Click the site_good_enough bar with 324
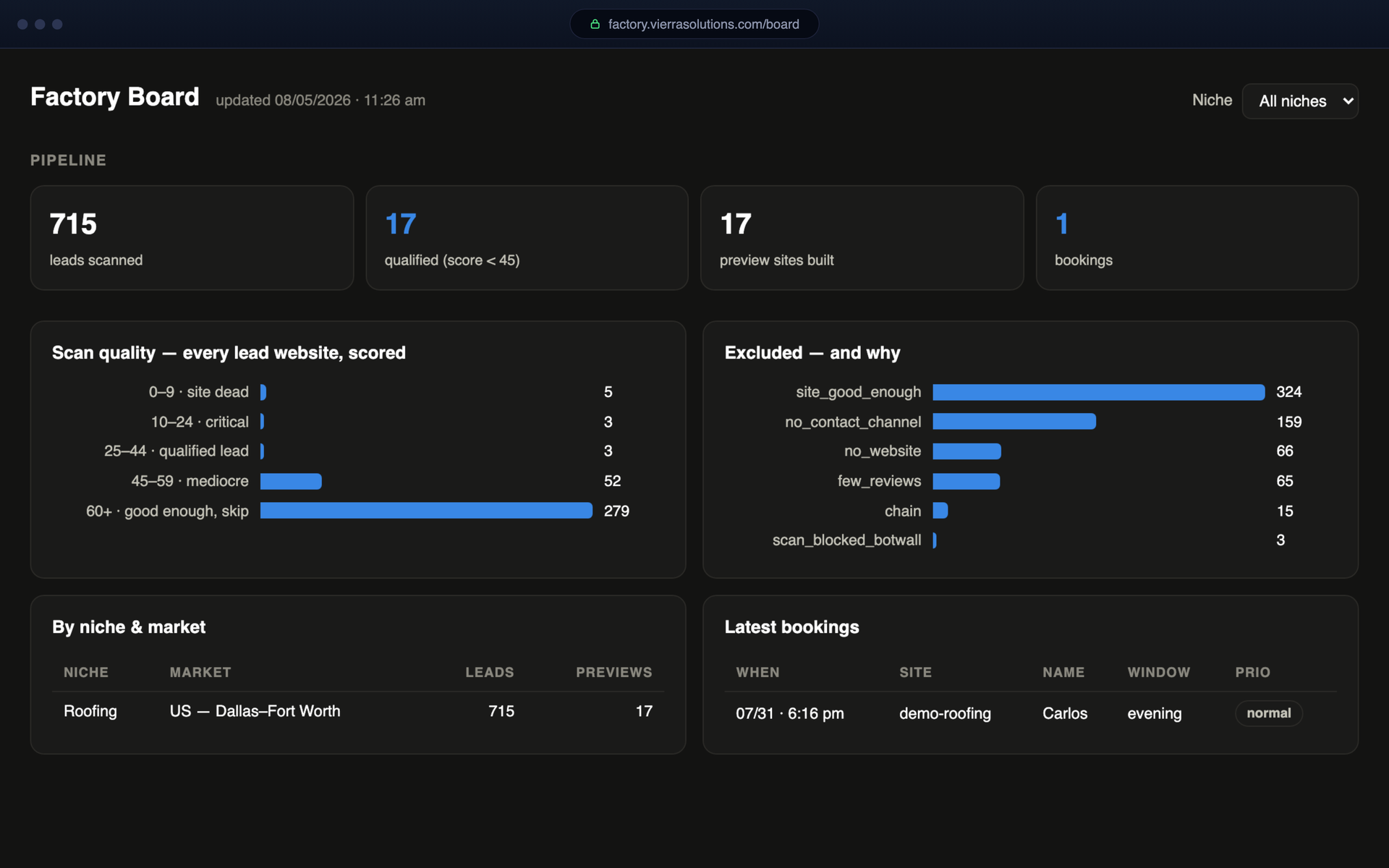The height and width of the screenshot is (868, 1389). coord(1099,392)
